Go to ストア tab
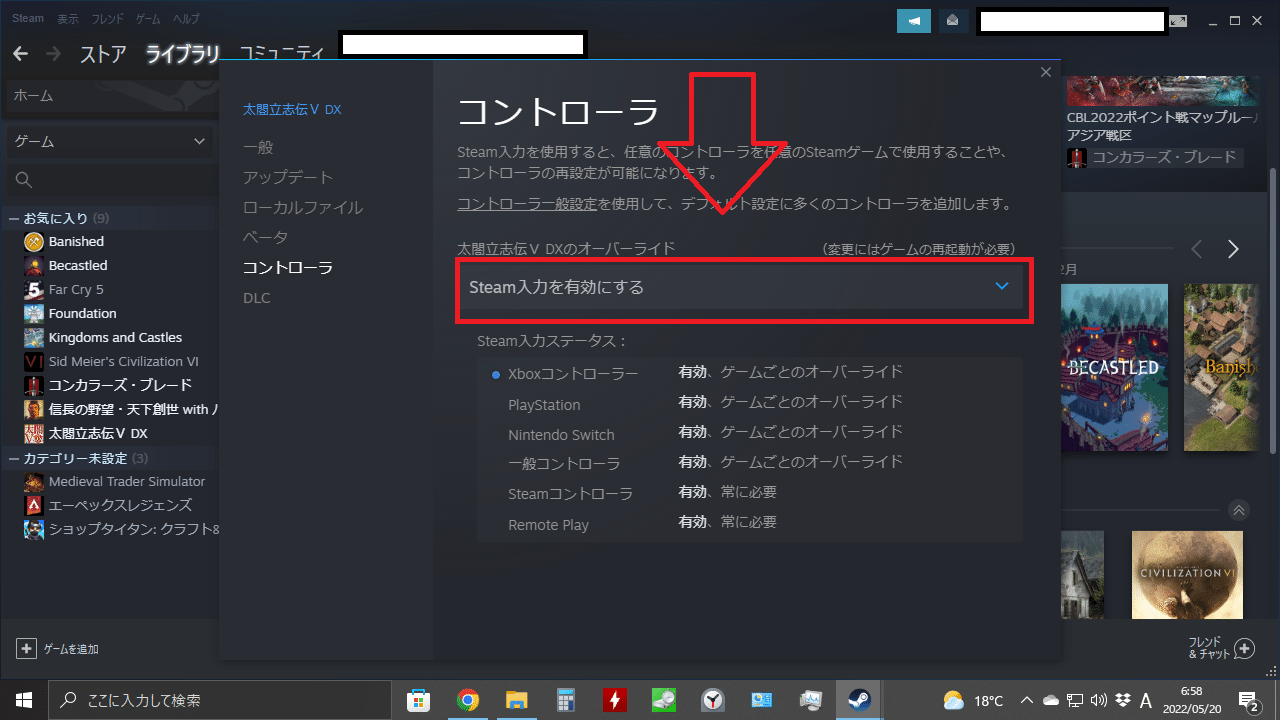The height and width of the screenshot is (720, 1280). pos(103,54)
